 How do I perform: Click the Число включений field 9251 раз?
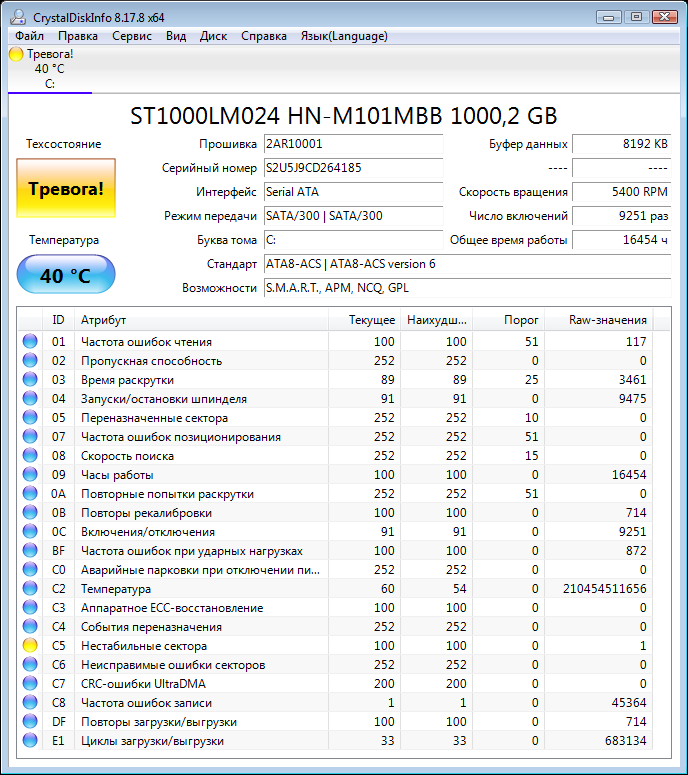[621, 216]
